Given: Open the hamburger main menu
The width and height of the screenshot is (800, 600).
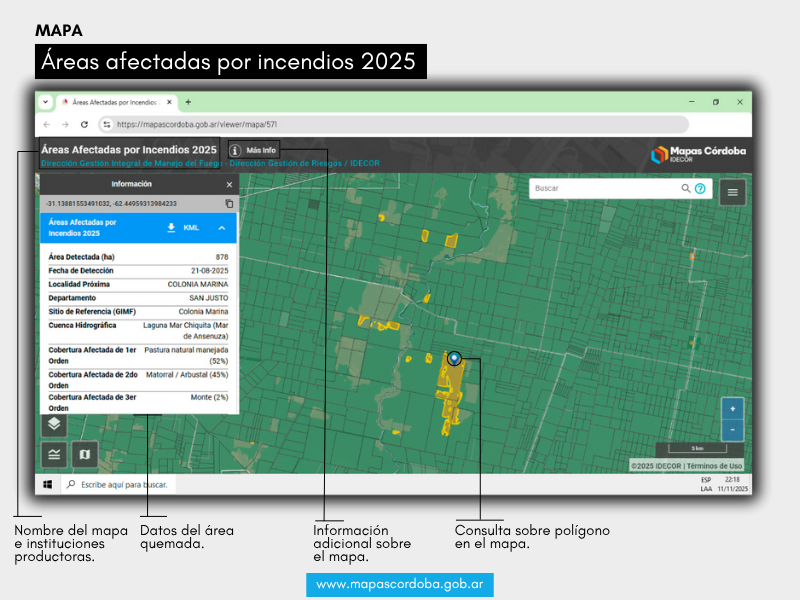Looking at the screenshot, I should 733,192.
